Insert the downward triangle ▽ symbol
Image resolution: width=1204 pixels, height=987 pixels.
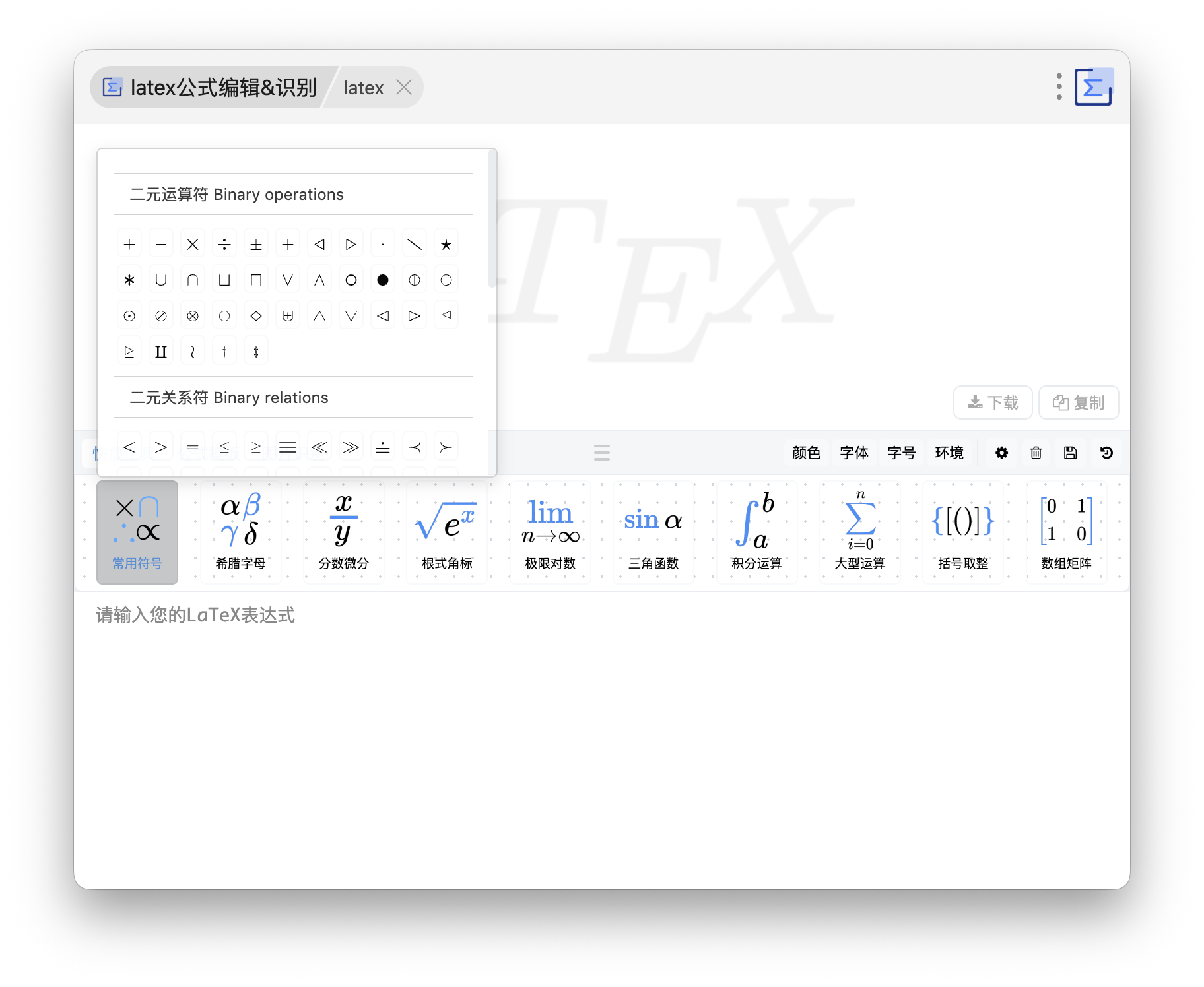point(351,316)
